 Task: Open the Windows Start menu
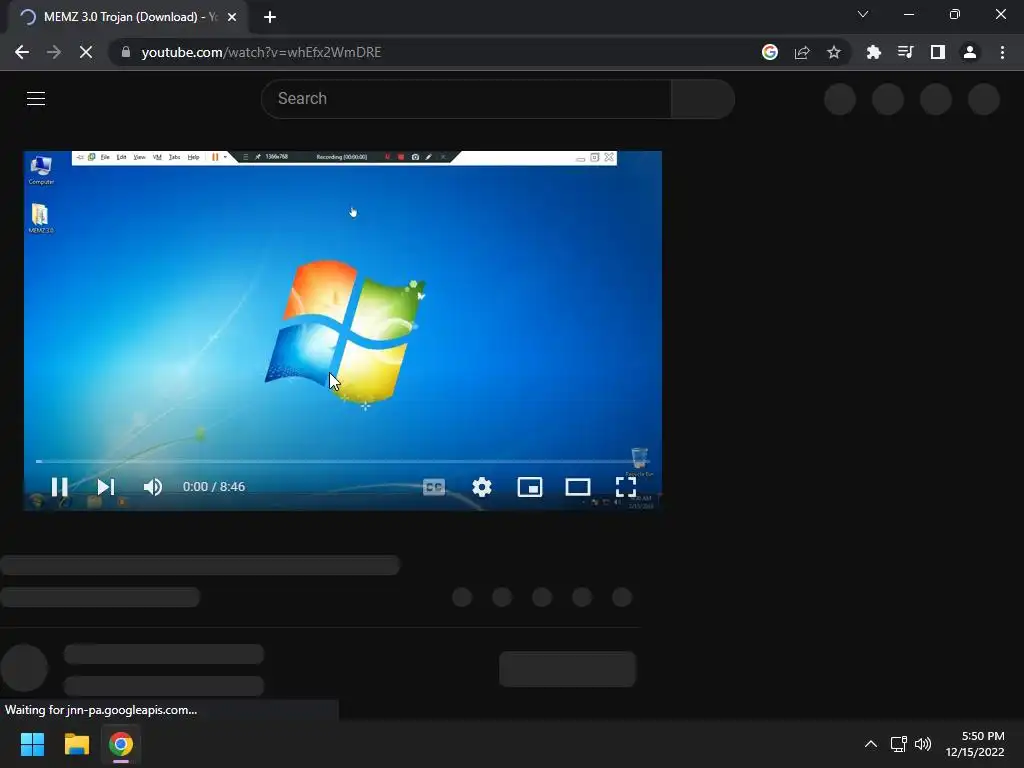click(32, 744)
